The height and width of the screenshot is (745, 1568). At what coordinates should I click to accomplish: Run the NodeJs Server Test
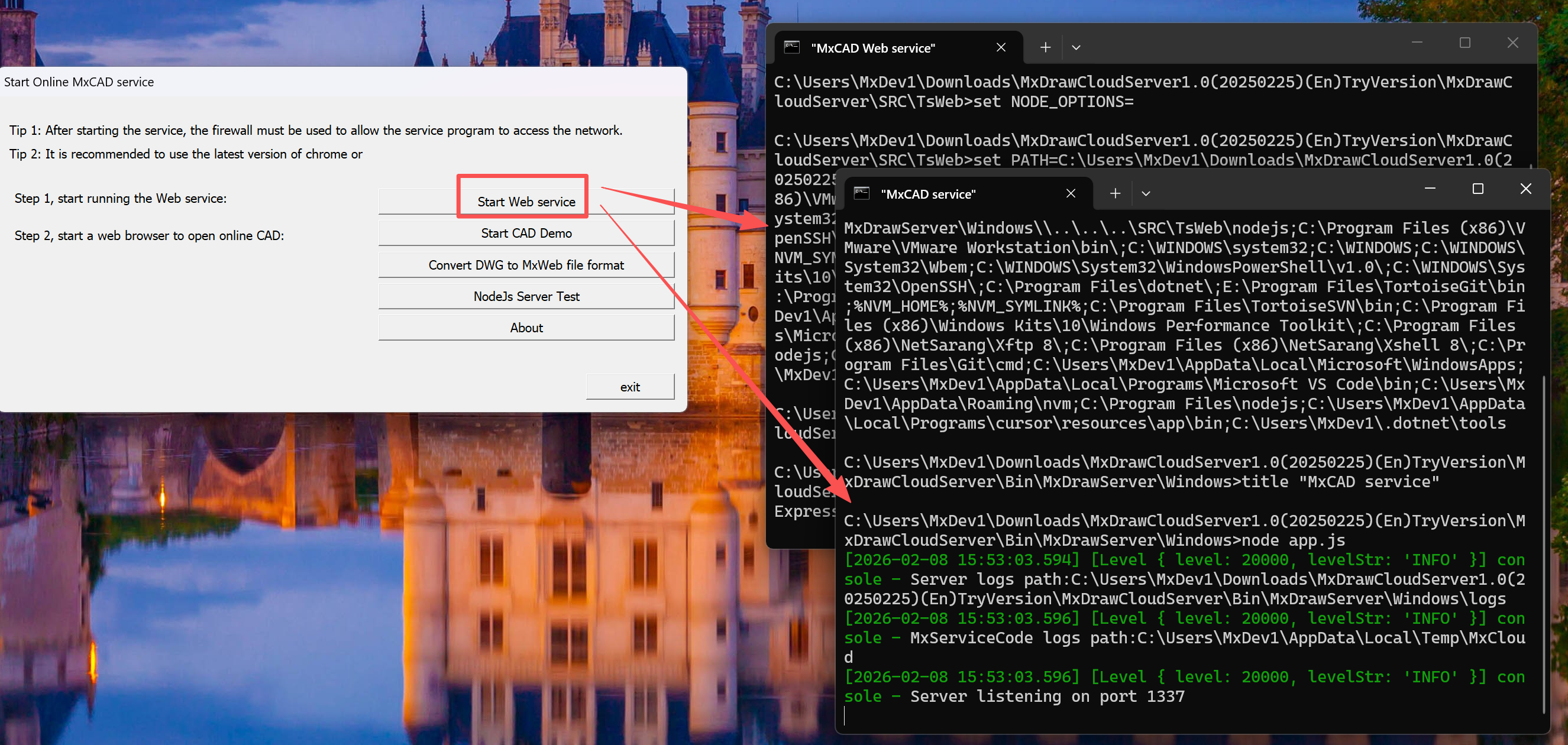(x=525, y=296)
